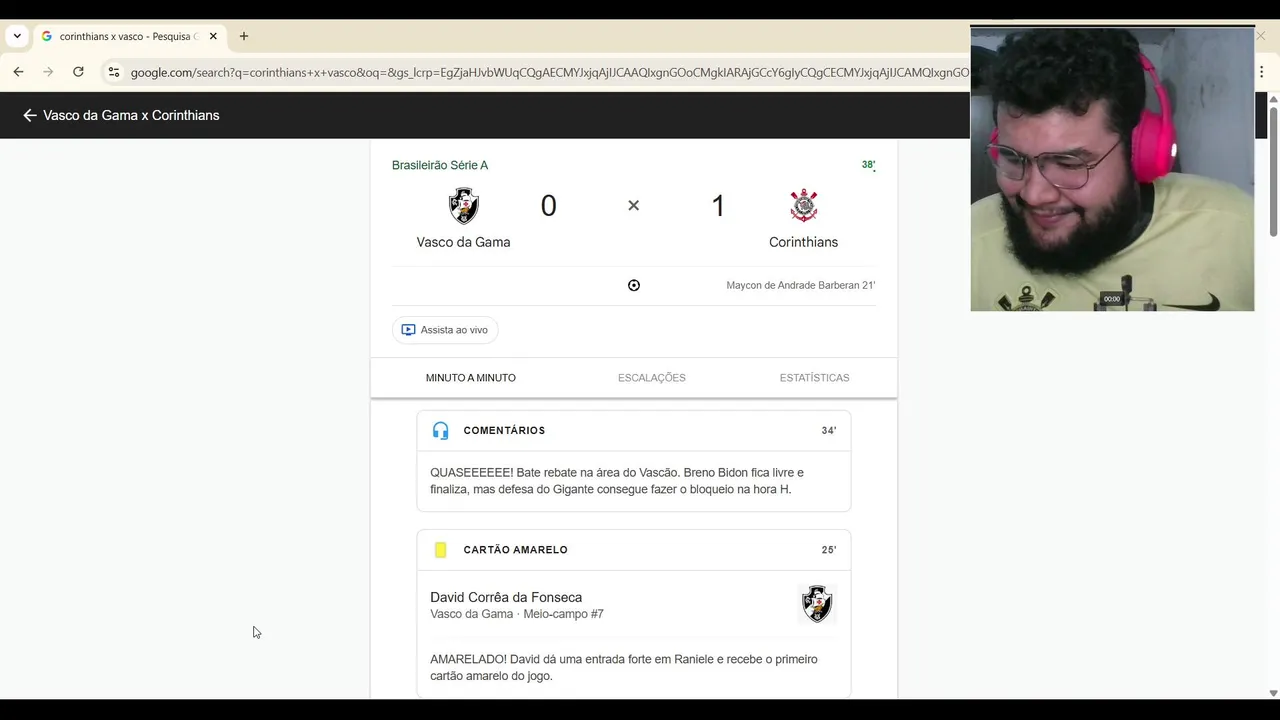Open a new browser tab
Screen dimensions: 1280x720
tap(244, 36)
